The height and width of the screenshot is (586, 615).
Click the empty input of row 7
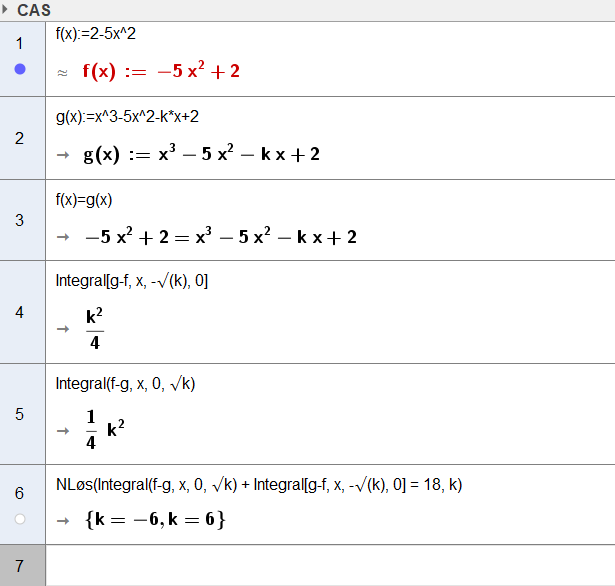[330, 565]
